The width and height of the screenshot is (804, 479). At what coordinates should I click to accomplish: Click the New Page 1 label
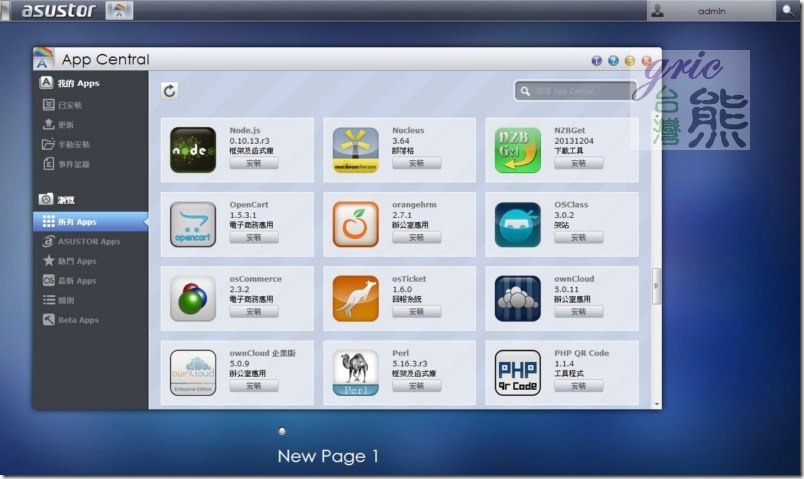click(x=328, y=456)
